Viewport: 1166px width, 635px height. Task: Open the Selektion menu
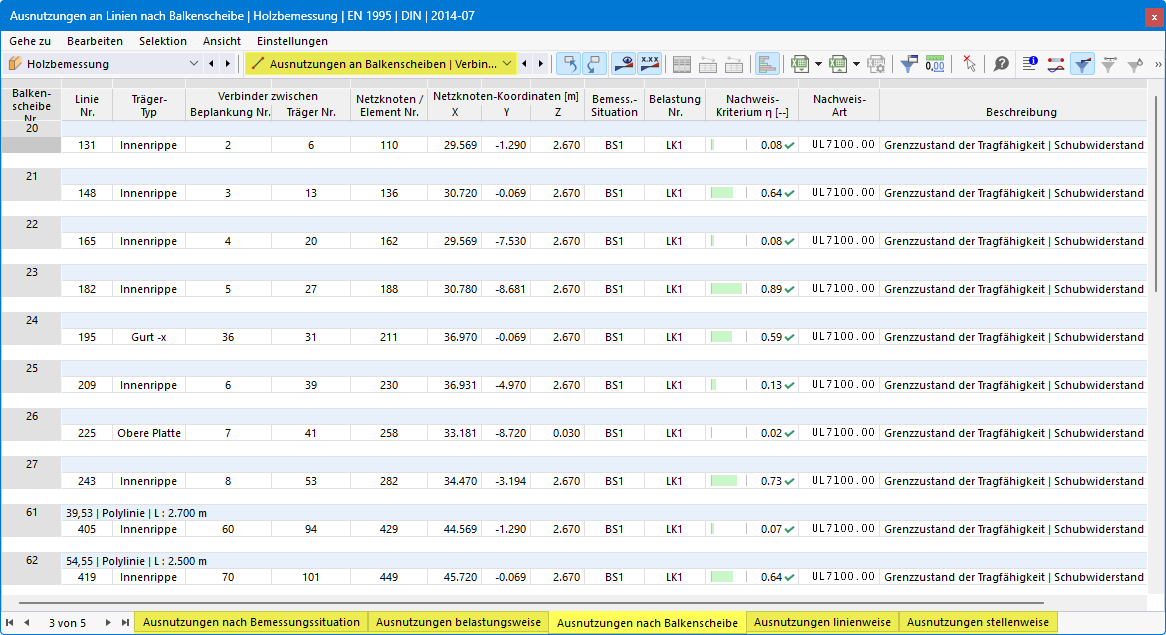[x=163, y=41]
